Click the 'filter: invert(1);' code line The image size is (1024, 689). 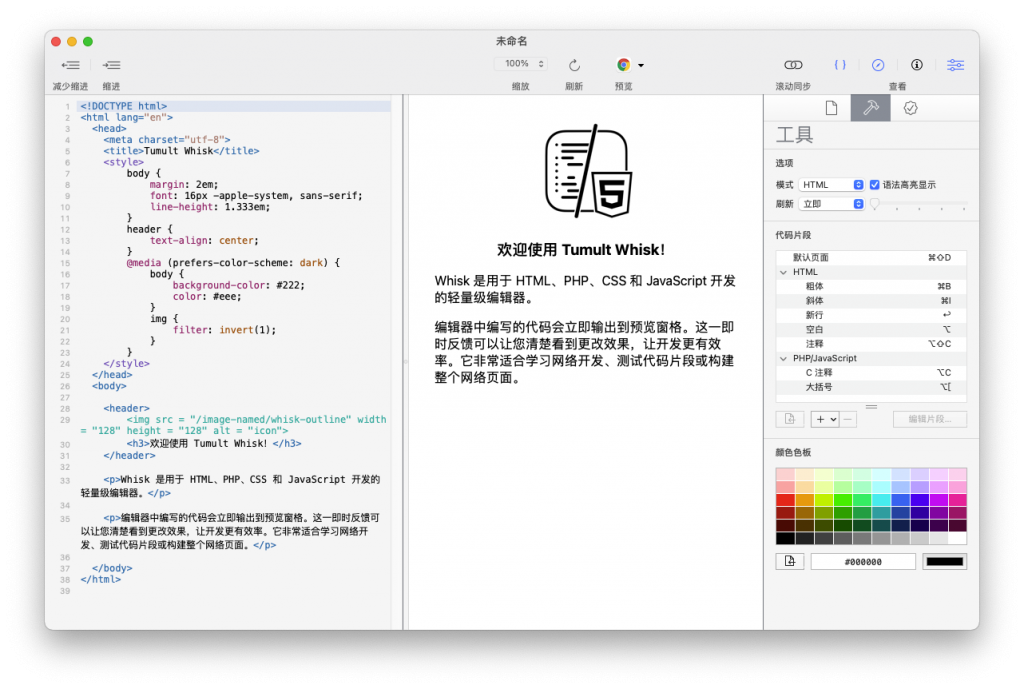pos(224,330)
